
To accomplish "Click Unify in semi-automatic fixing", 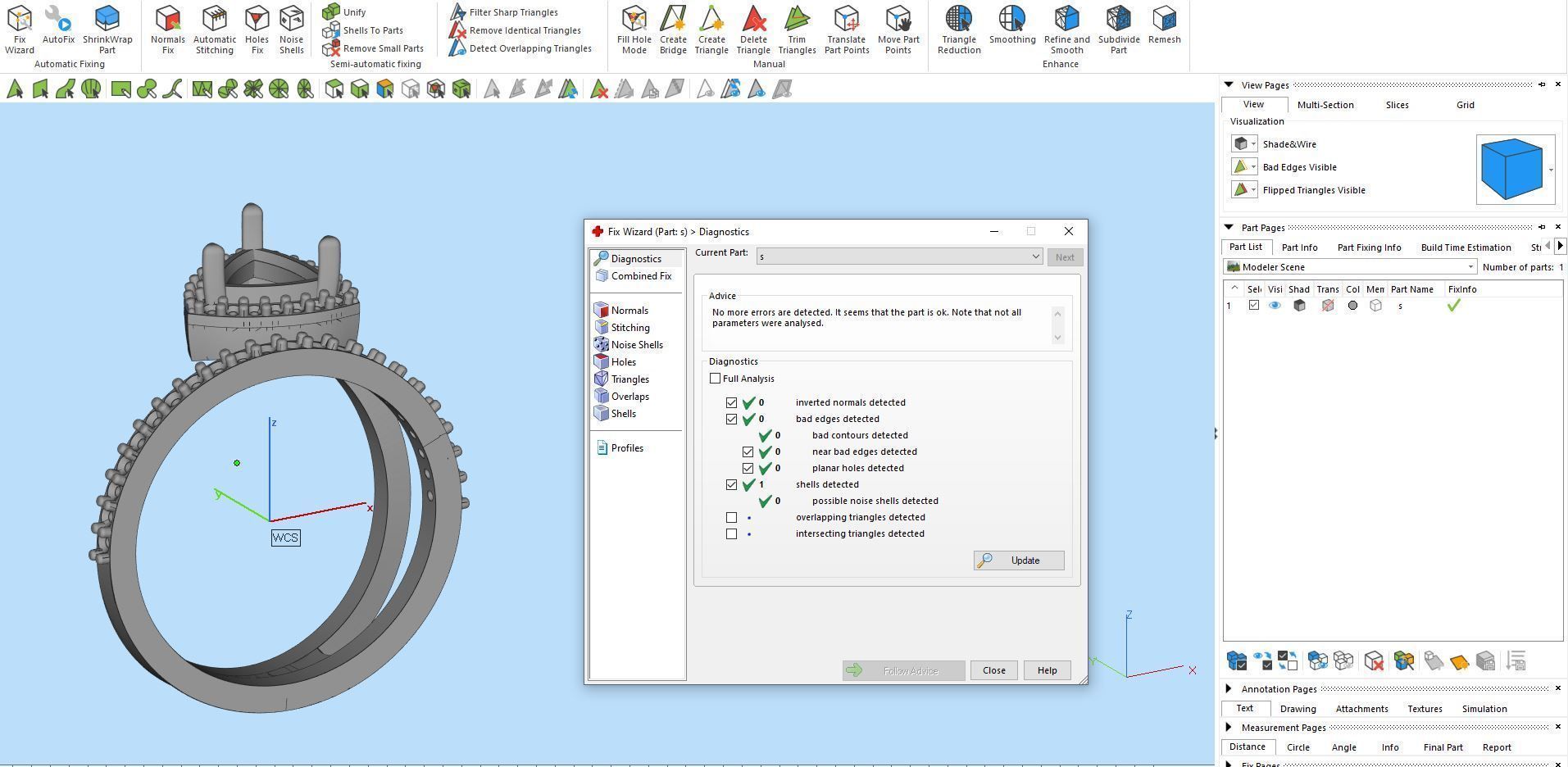I will [x=345, y=12].
